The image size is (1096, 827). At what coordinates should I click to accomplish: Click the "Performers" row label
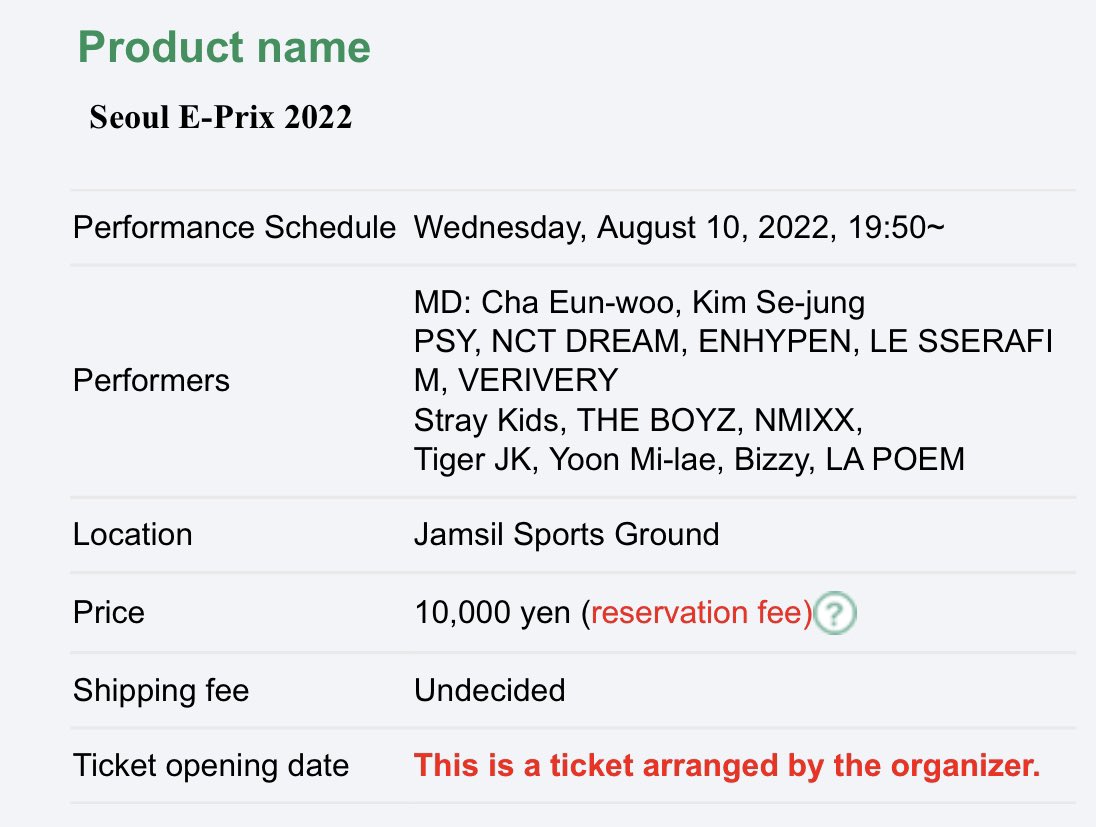(151, 380)
